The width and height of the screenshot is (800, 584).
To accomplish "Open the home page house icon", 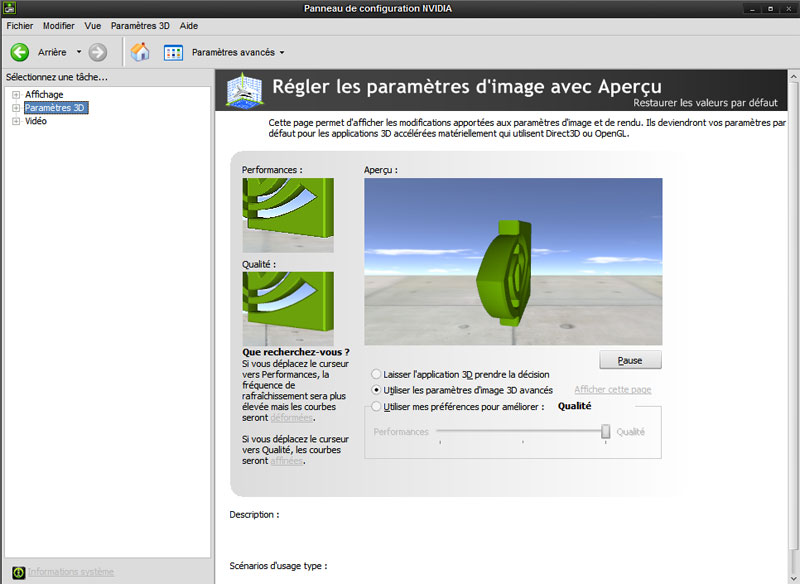I will pos(140,52).
